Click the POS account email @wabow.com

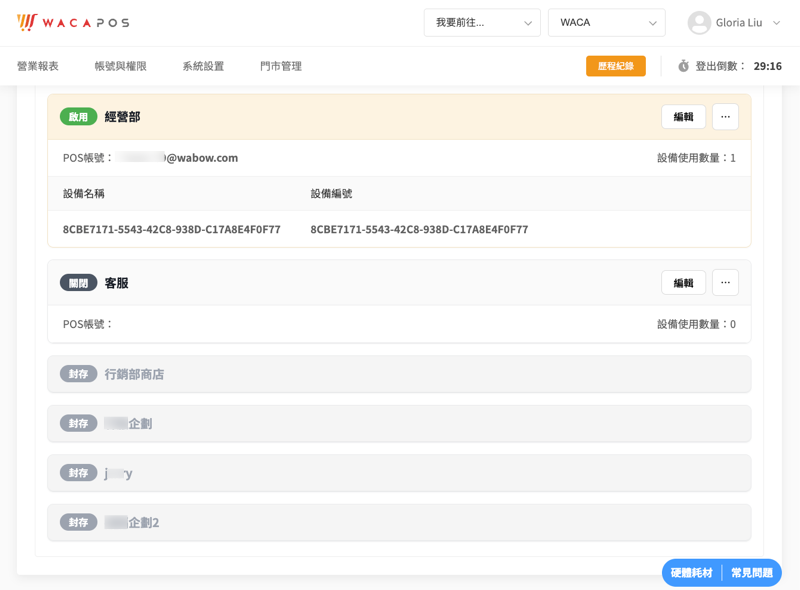pos(177,158)
